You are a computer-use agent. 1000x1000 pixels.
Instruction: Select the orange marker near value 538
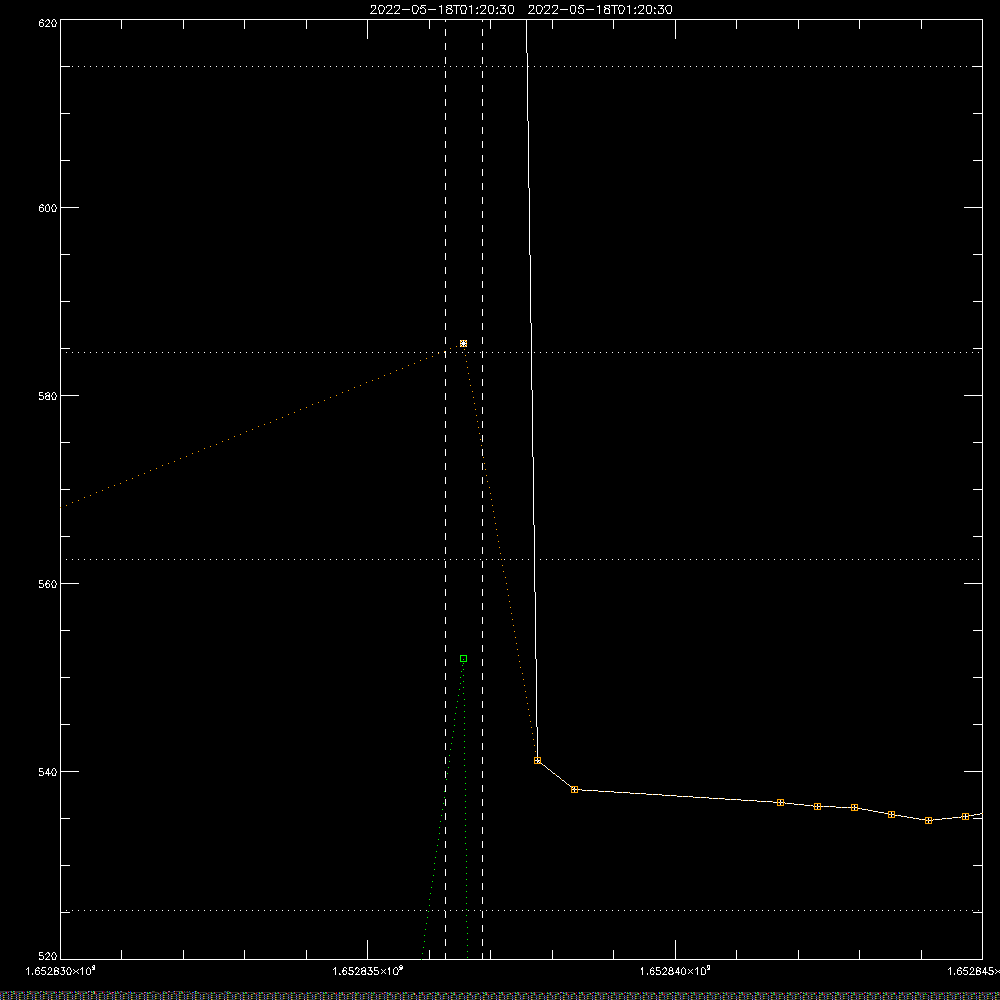point(575,790)
